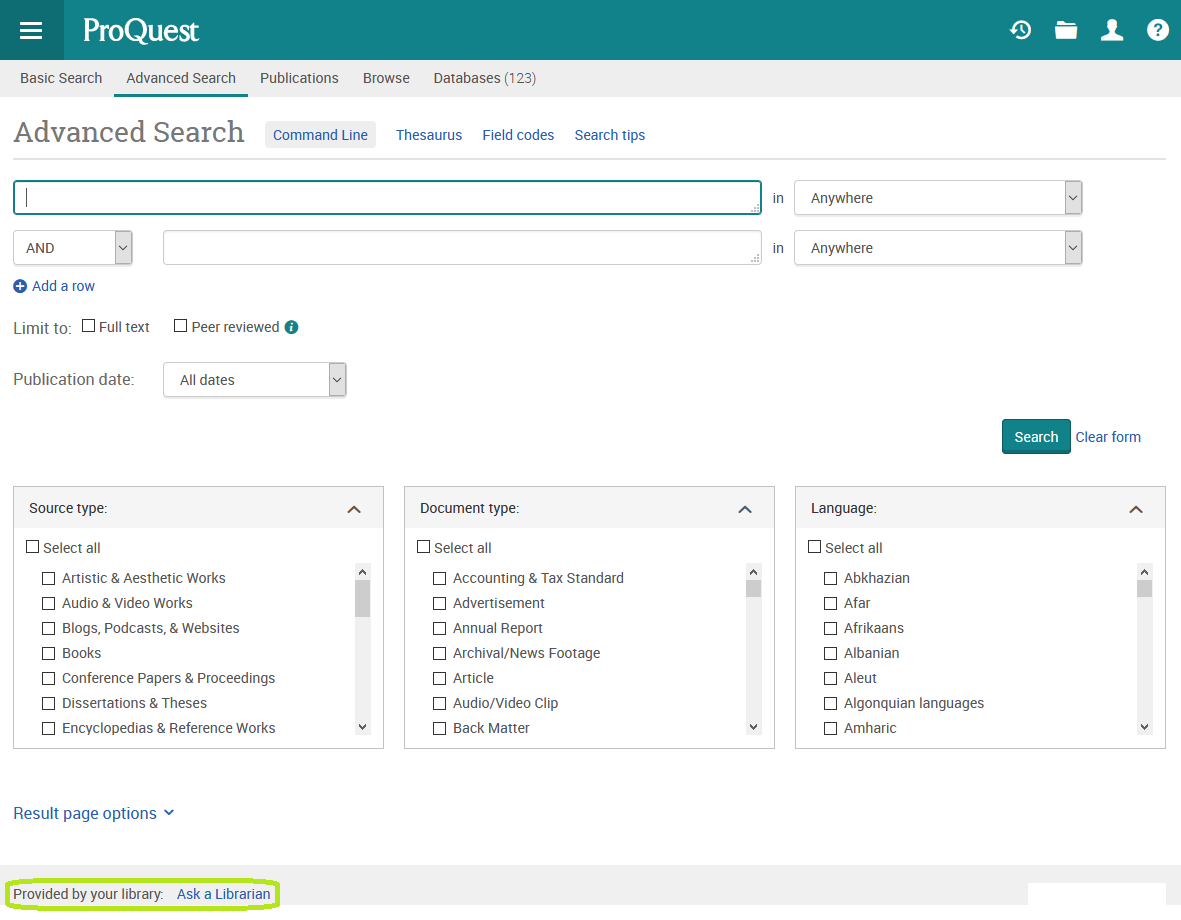Check Advertisement document type
The image size is (1181, 920).
439,604
